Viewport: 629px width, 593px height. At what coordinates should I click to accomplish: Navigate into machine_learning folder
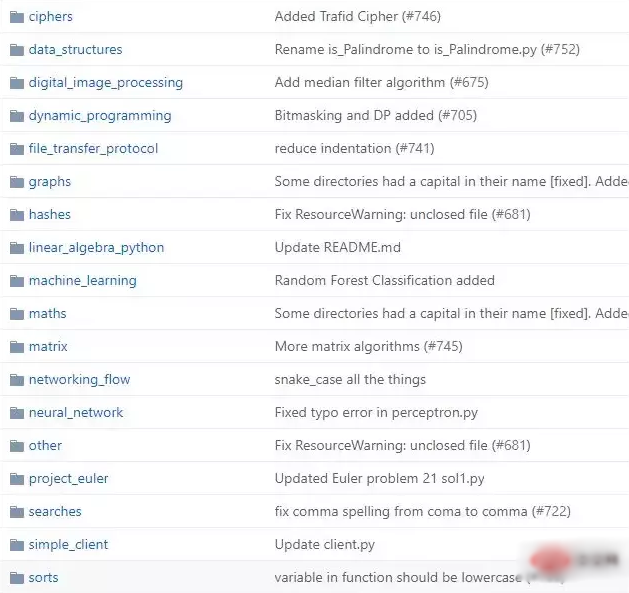pos(83,281)
